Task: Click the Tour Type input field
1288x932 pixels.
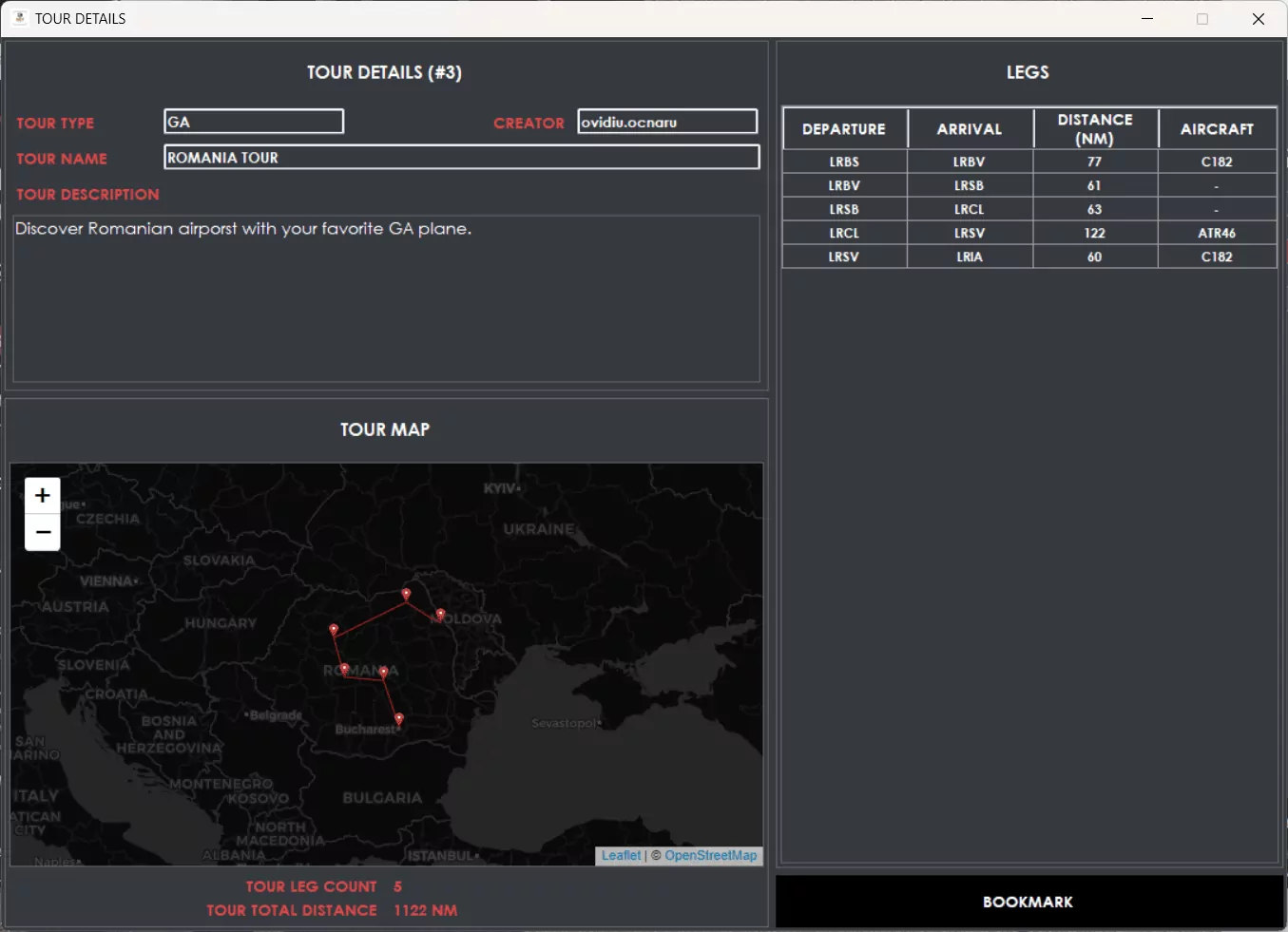Action: tap(254, 122)
